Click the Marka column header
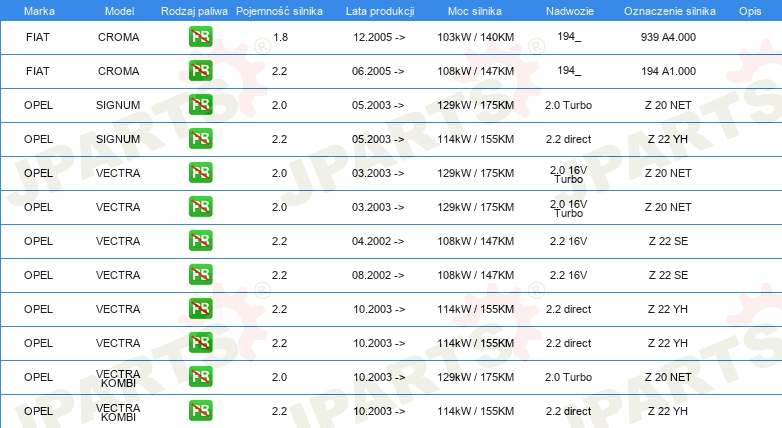Viewport: 782px width, 428px height. click(x=39, y=11)
